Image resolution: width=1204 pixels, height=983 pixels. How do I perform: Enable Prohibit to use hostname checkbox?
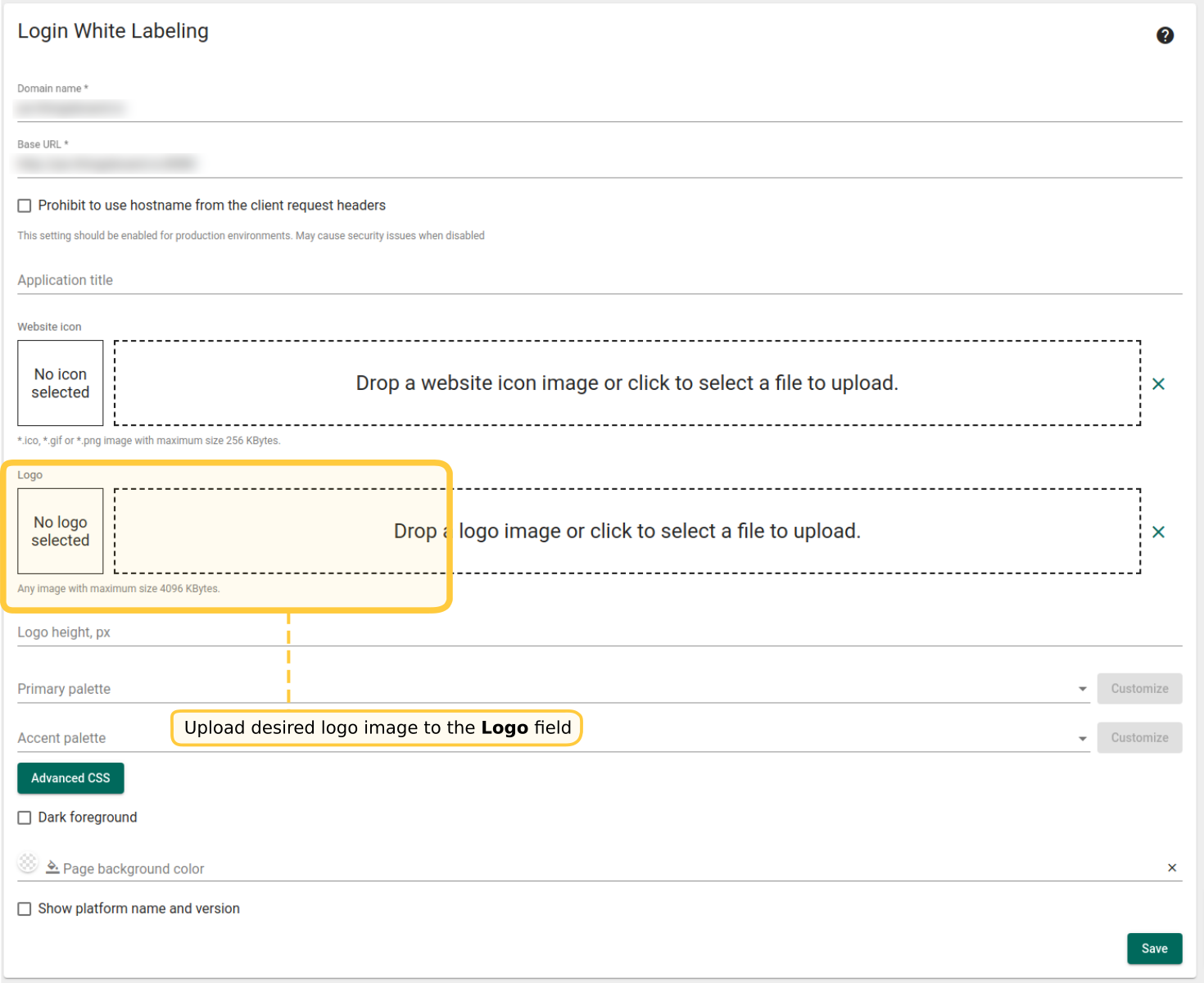coord(25,206)
